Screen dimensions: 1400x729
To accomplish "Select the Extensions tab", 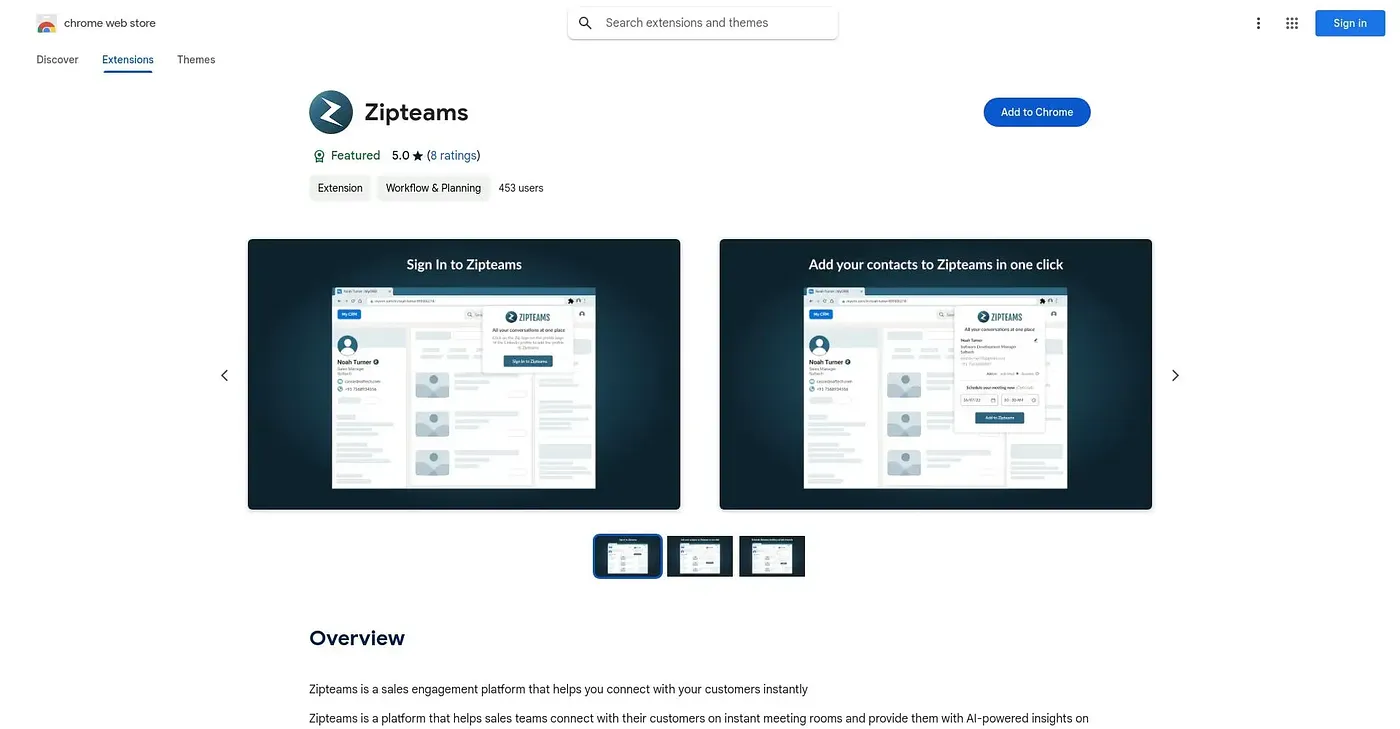I will pyautogui.click(x=128, y=60).
